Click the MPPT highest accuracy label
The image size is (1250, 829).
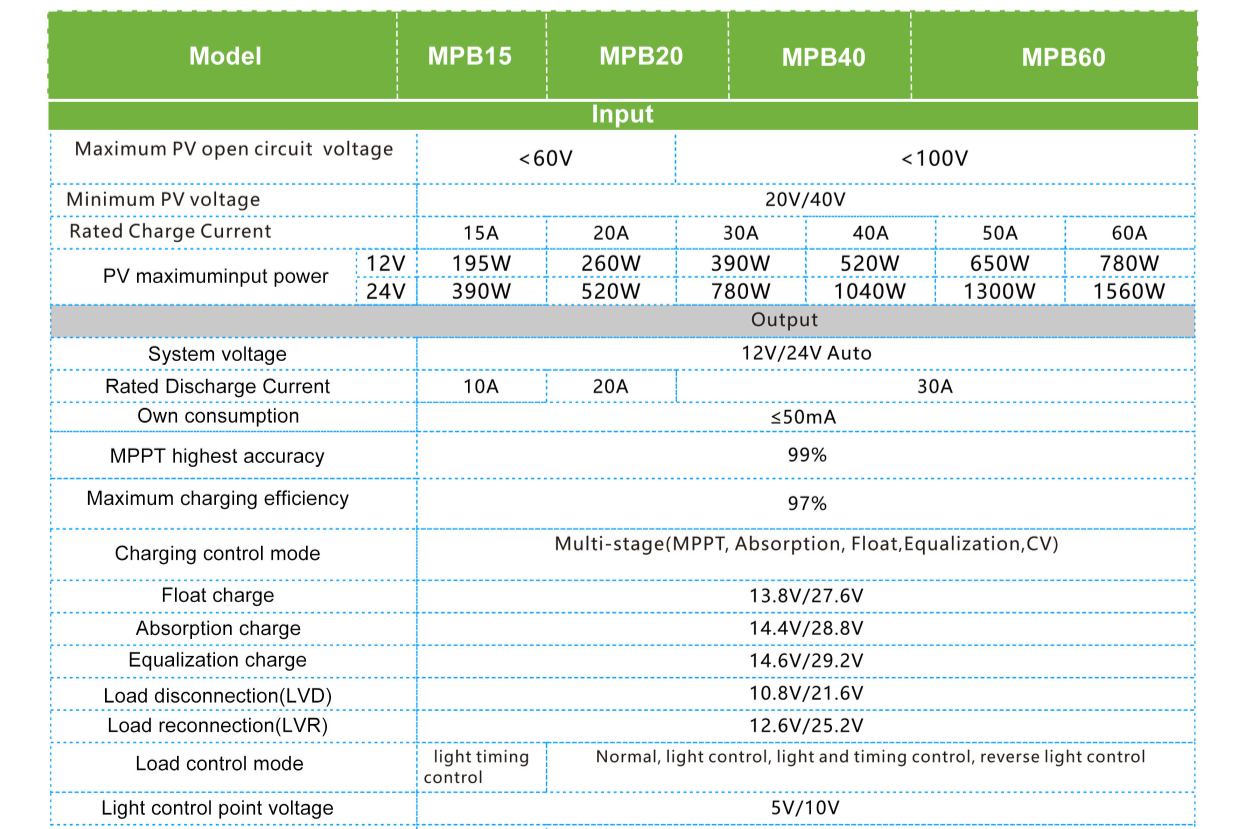(217, 456)
